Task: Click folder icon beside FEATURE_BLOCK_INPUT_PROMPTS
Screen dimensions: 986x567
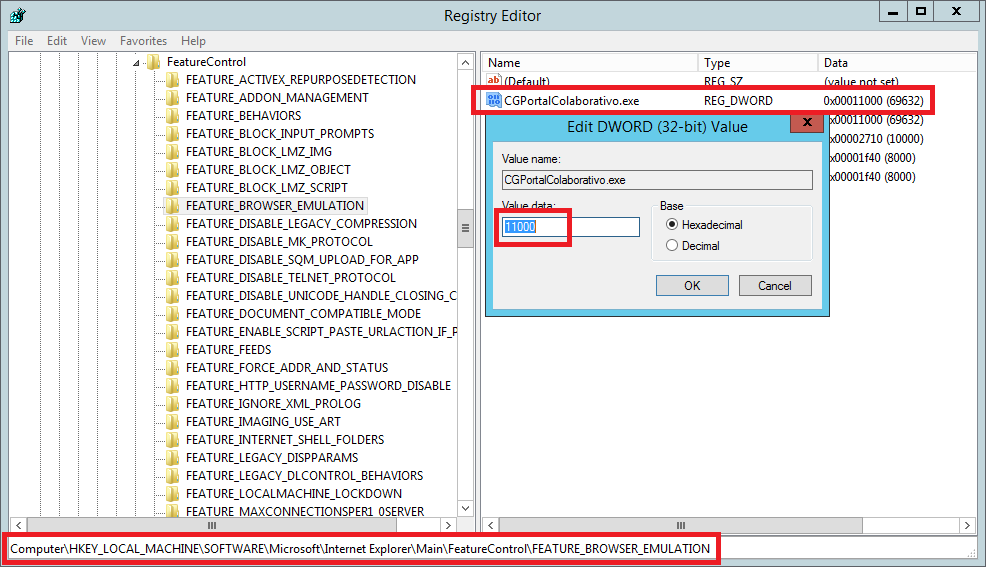Action: pos(172,134)
